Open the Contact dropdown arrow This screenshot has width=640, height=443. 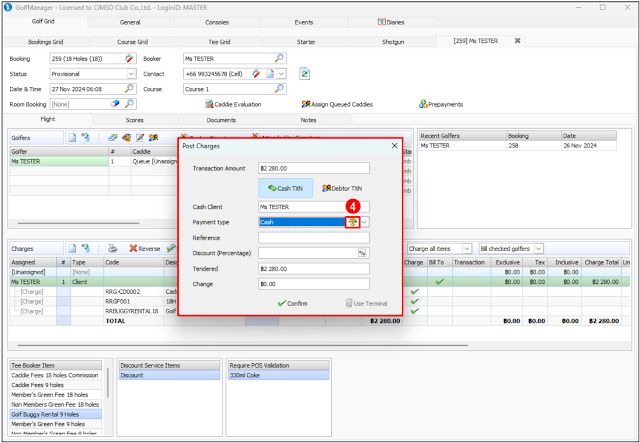coord(281,74)
